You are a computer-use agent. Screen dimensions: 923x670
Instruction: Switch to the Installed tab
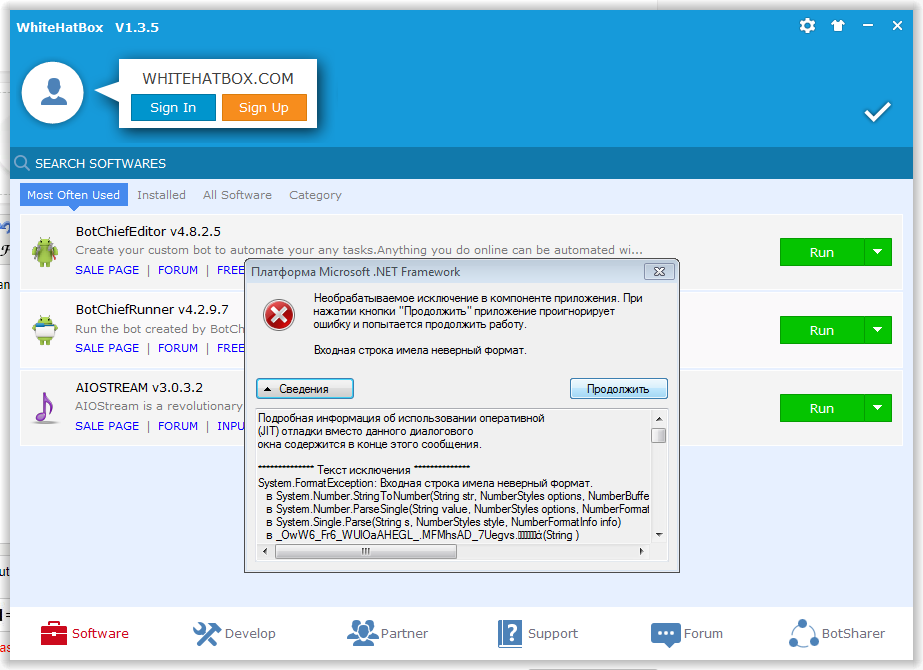point(161,195)
